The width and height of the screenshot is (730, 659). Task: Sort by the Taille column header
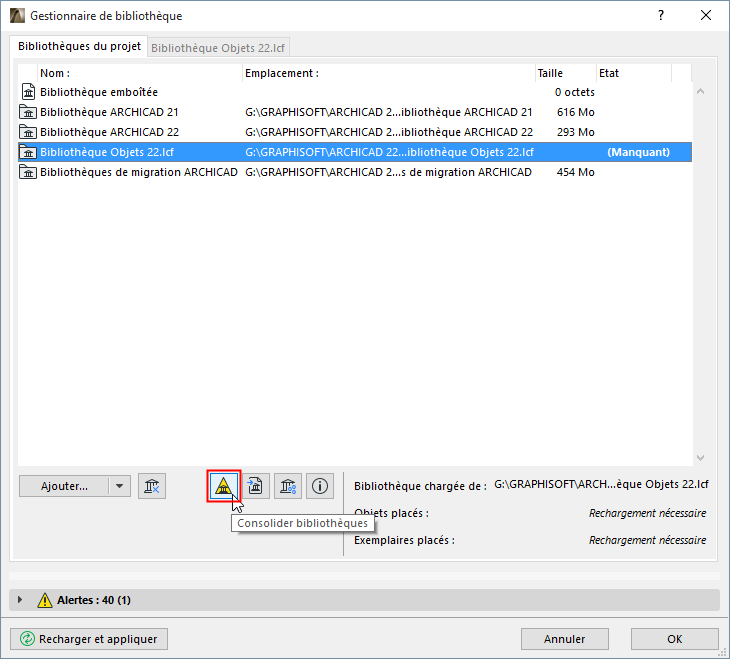tap(566, 73)
